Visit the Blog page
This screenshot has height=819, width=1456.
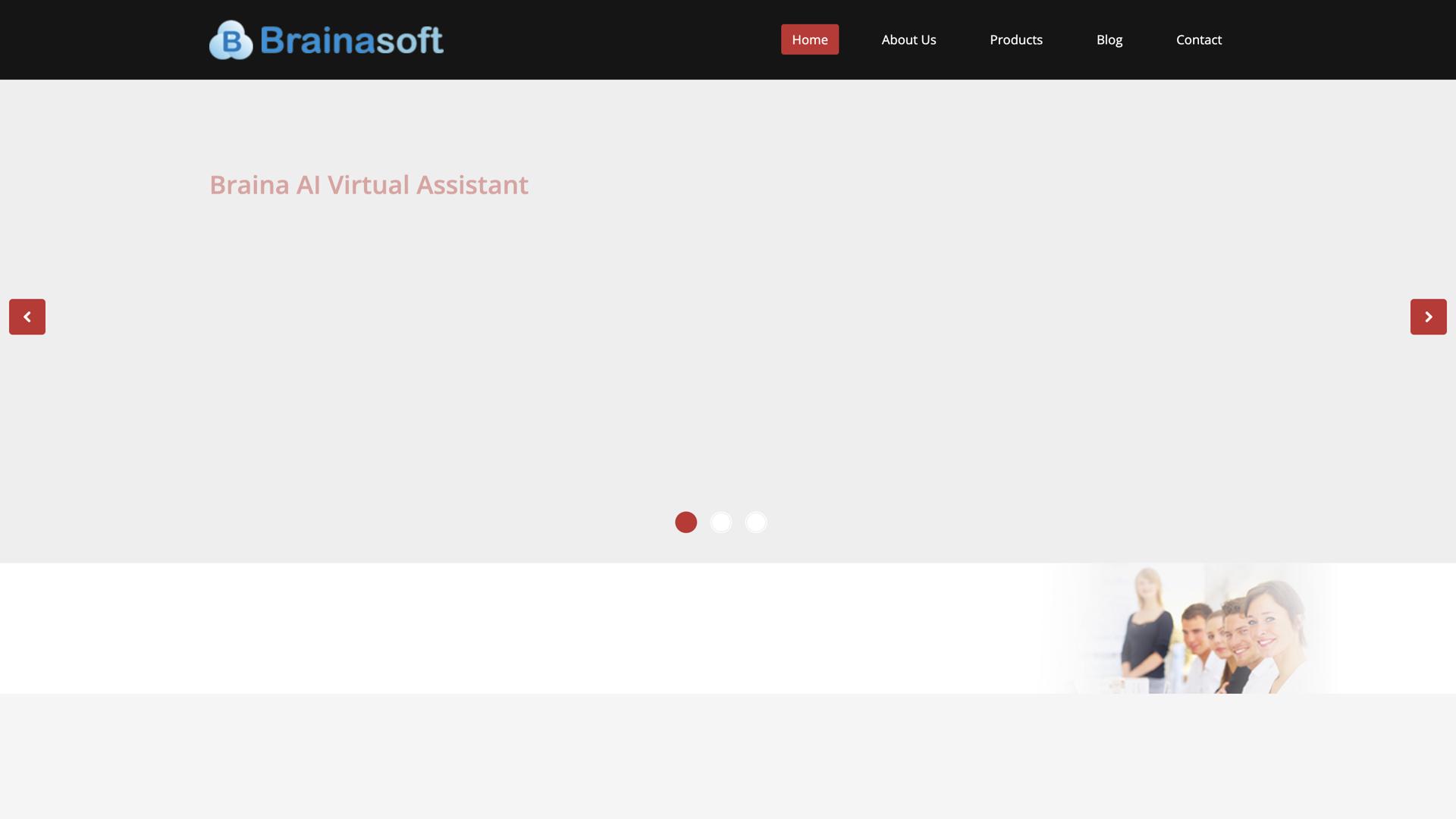click(x=1109, y=39)
